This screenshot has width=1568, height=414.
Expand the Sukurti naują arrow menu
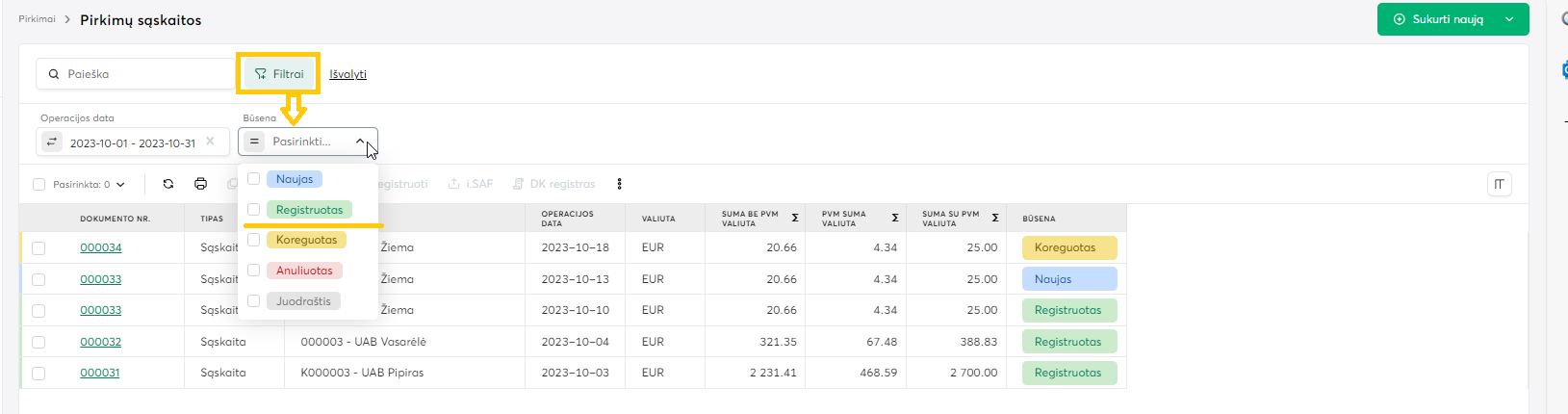pyautogui.click(x=1509, y=19)
